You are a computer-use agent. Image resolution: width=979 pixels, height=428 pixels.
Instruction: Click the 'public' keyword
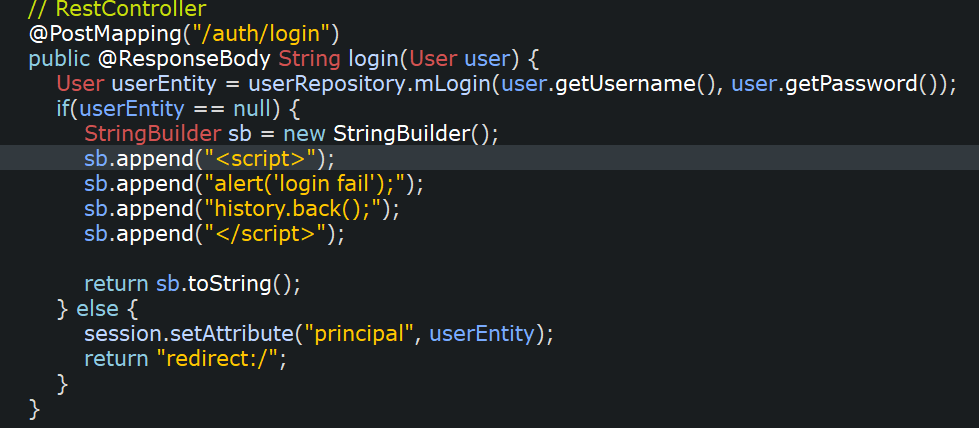tap(59, 59)
